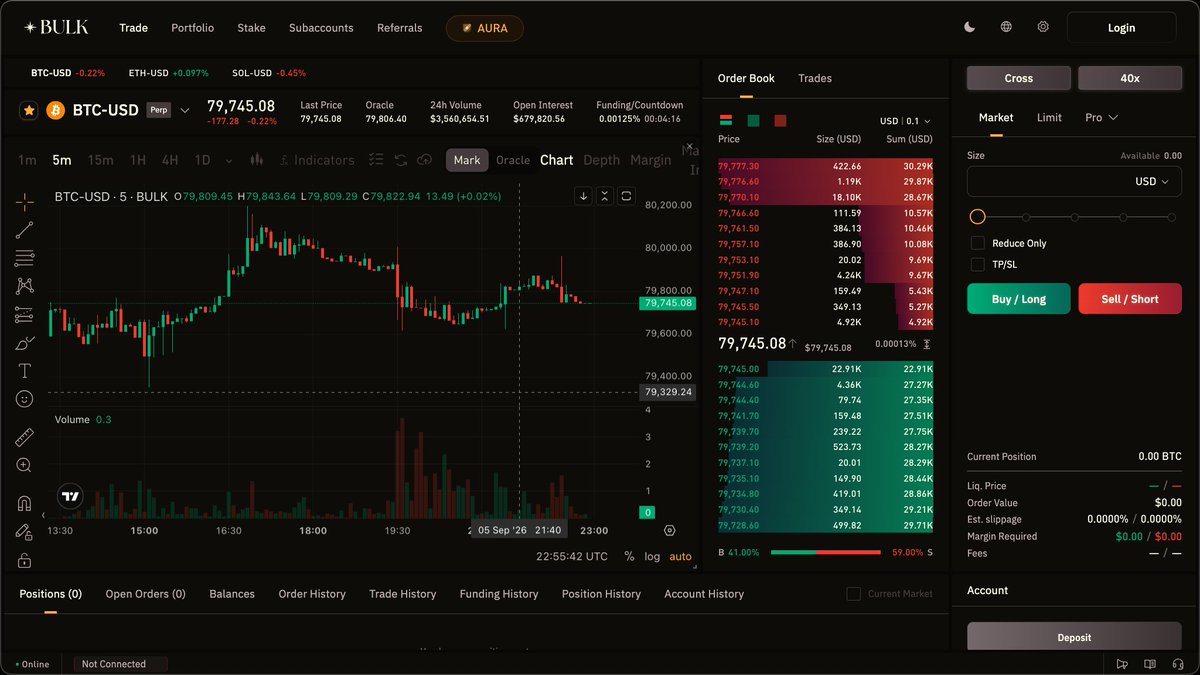Screen dimensions: 1200x675
Task: Click the Size input field
Action: pos(1074,181)
